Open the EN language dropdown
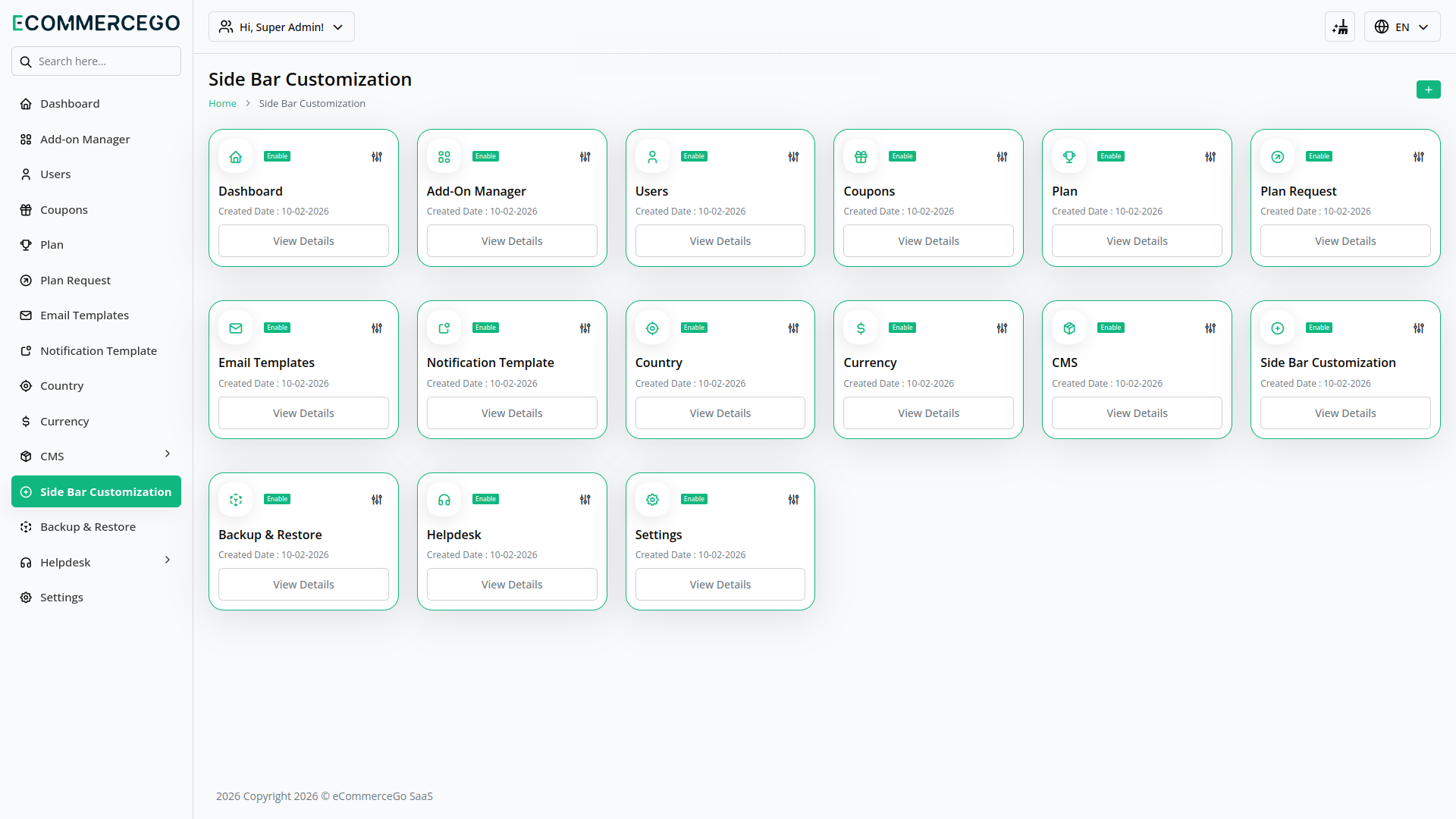1456x819 pixels. click(x=1402, y=27)
